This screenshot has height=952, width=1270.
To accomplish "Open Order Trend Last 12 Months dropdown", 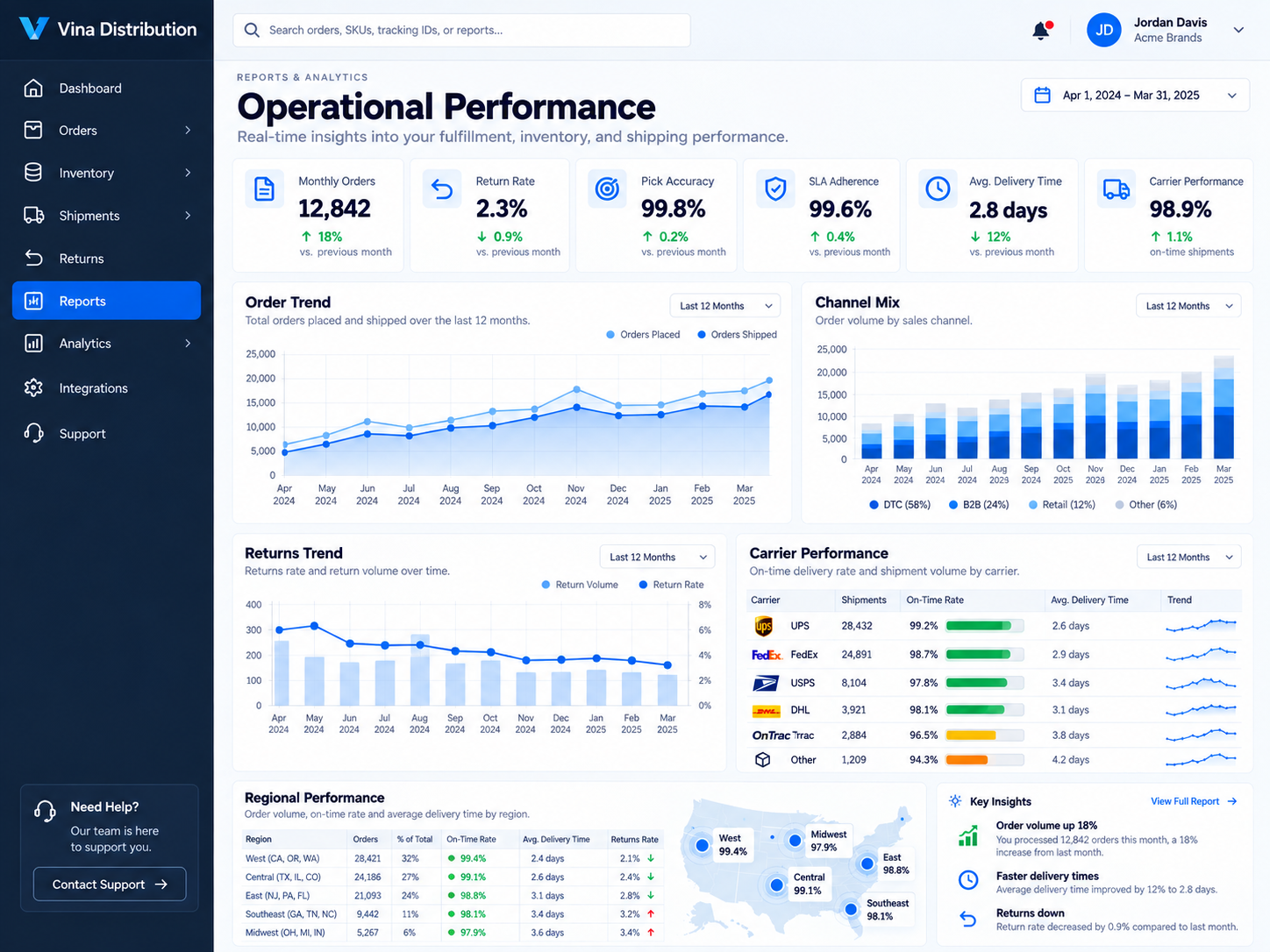I will click(x=724, y=306).
